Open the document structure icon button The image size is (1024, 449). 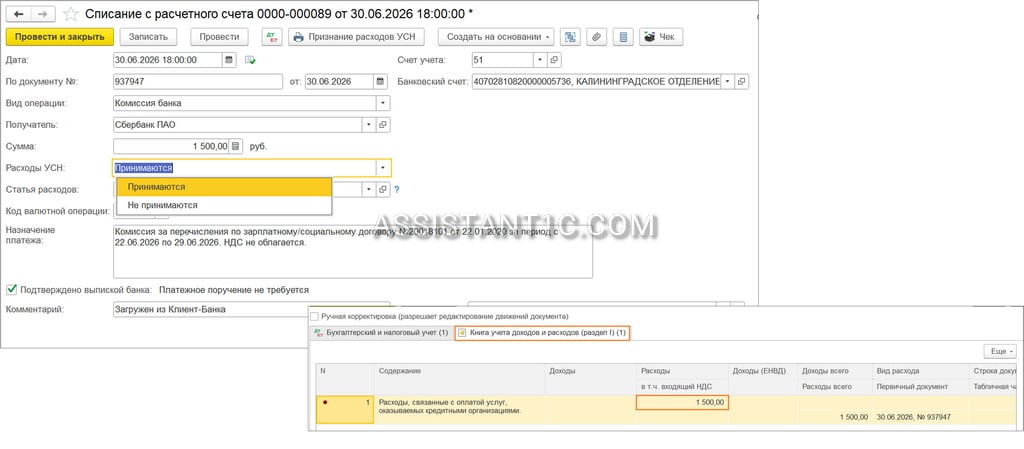(x=570, y=37)
